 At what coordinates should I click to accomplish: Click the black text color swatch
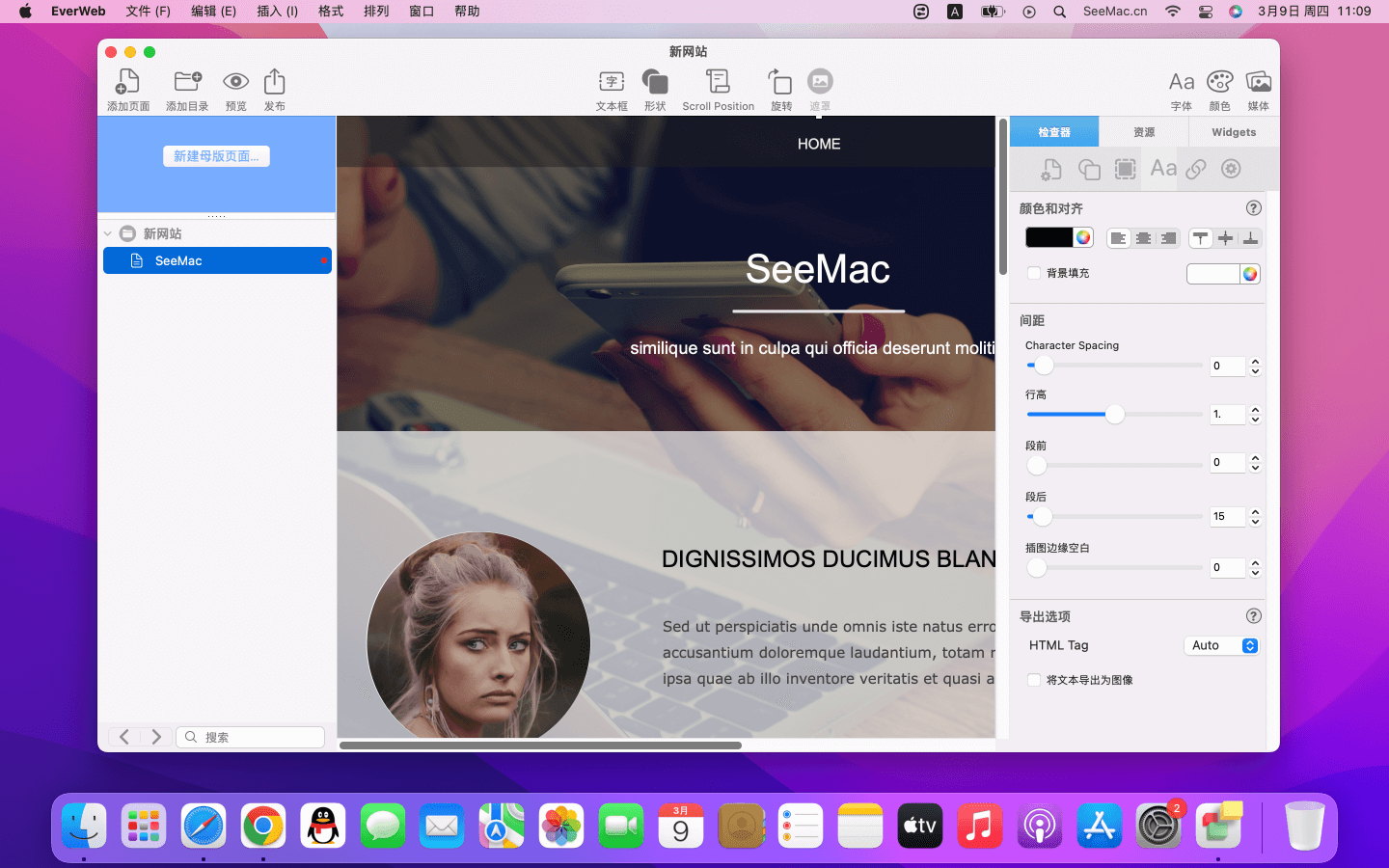tap(1049, 238)
